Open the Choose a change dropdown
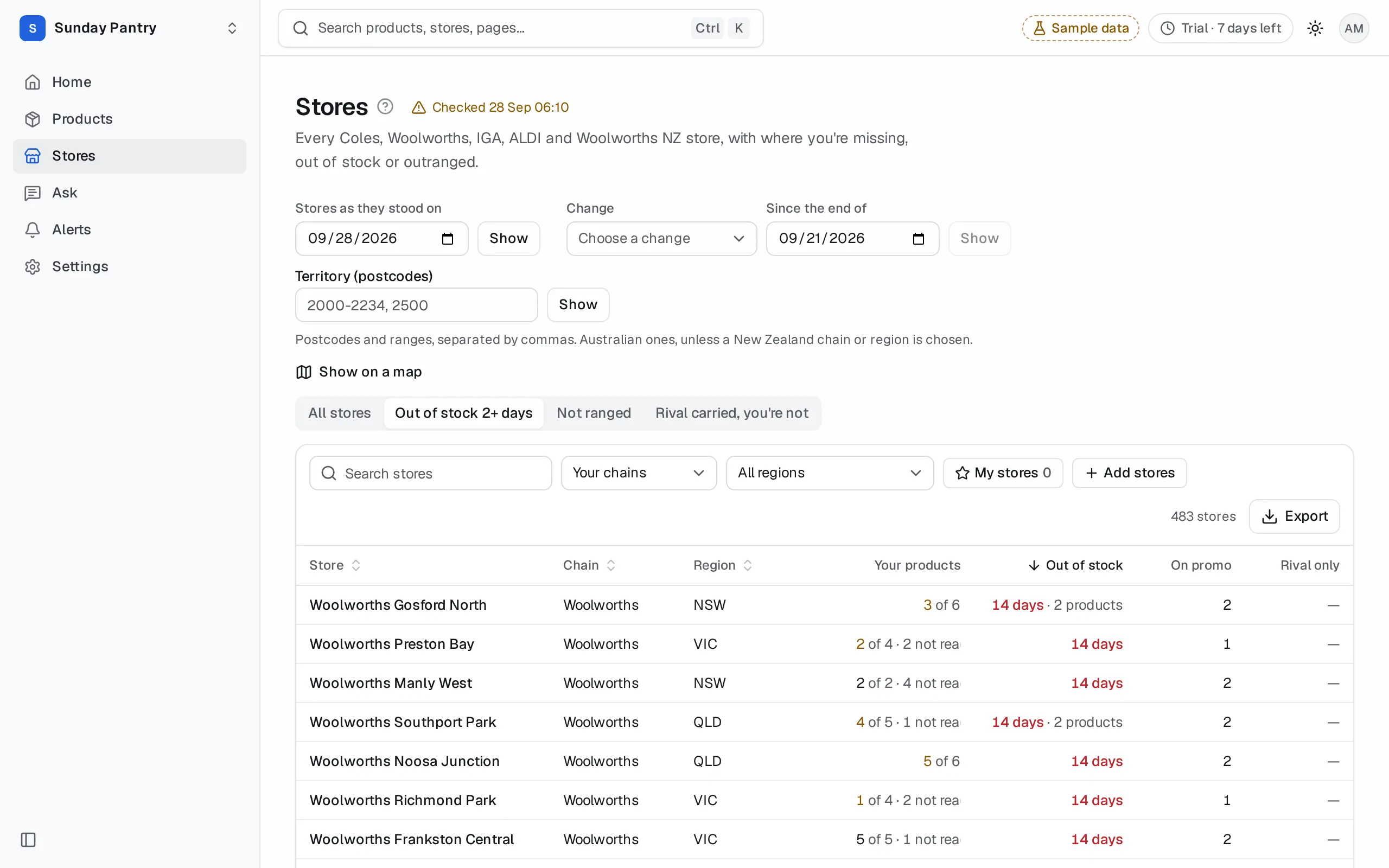The width and height of the screenshot is (1389, 868). [661, 239]
